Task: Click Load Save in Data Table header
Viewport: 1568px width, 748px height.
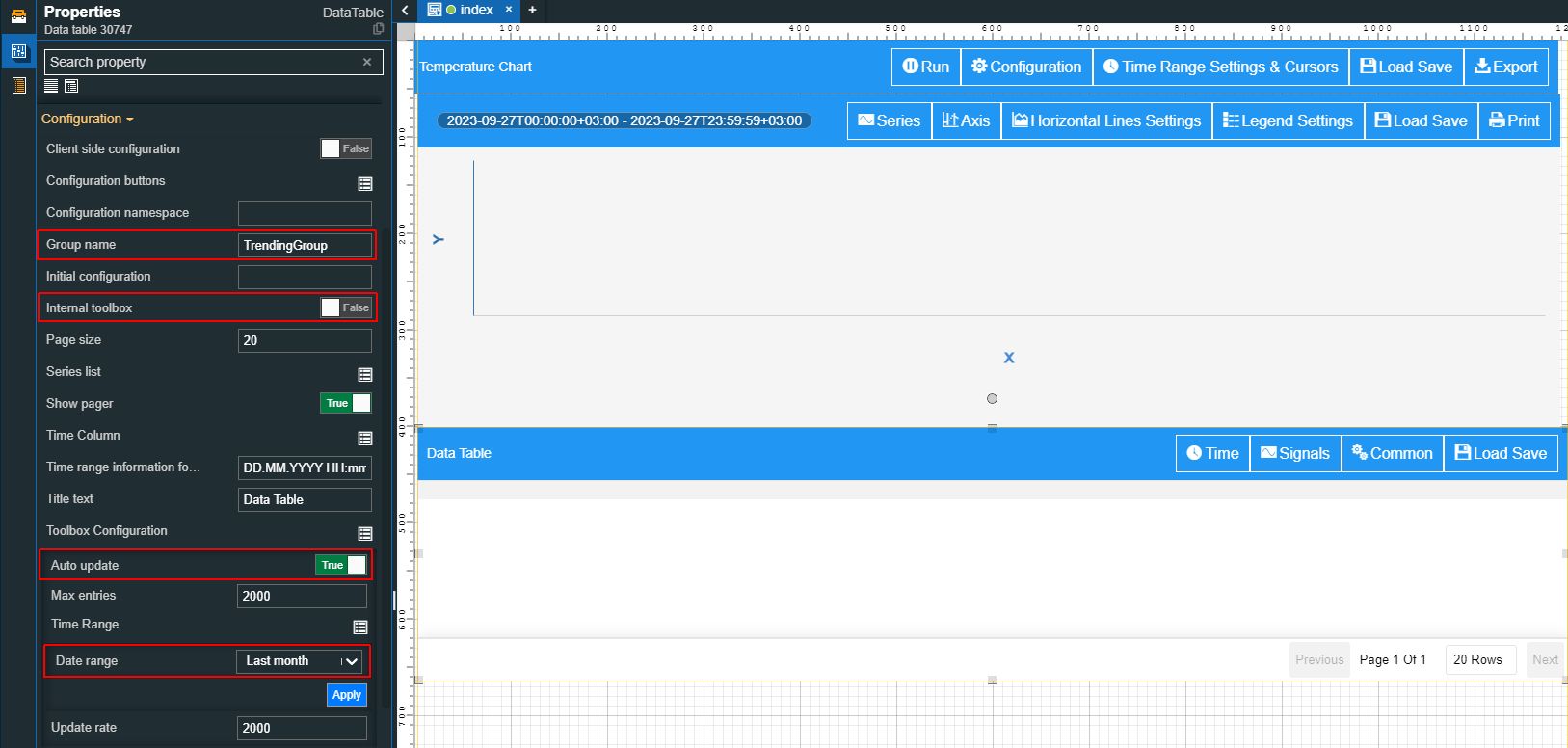Action: [1501, 453]
